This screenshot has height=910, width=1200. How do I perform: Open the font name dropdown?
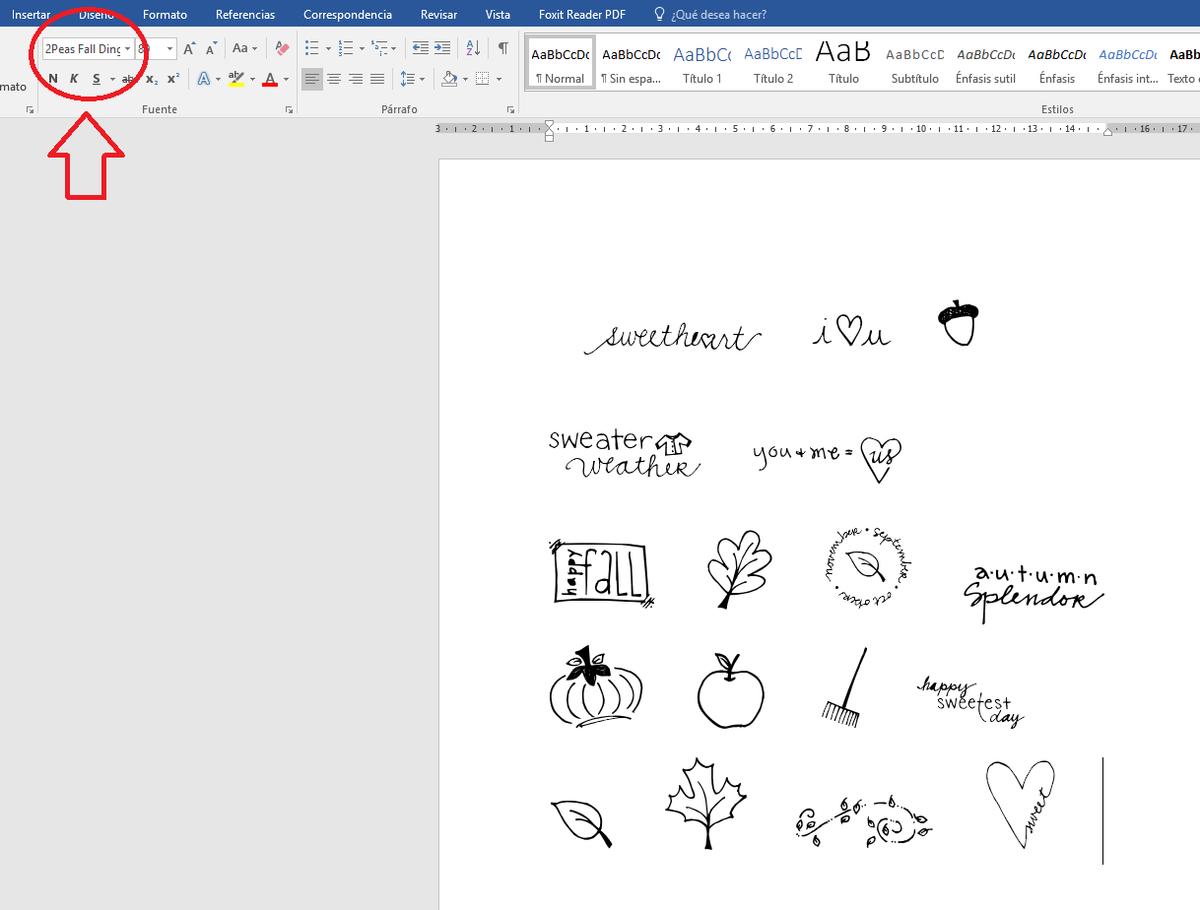128,48
